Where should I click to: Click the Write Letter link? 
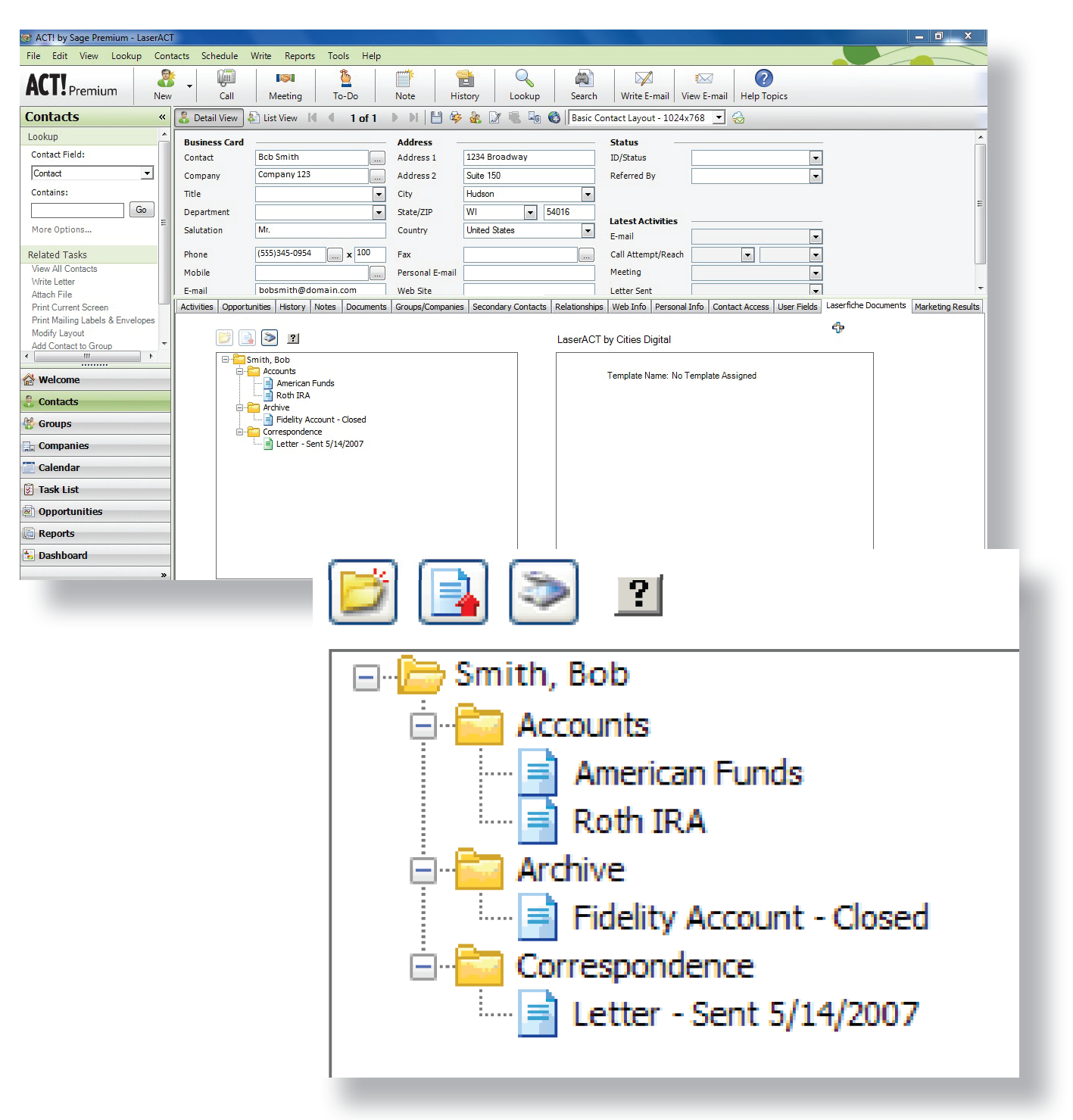[x=53, y=282]
